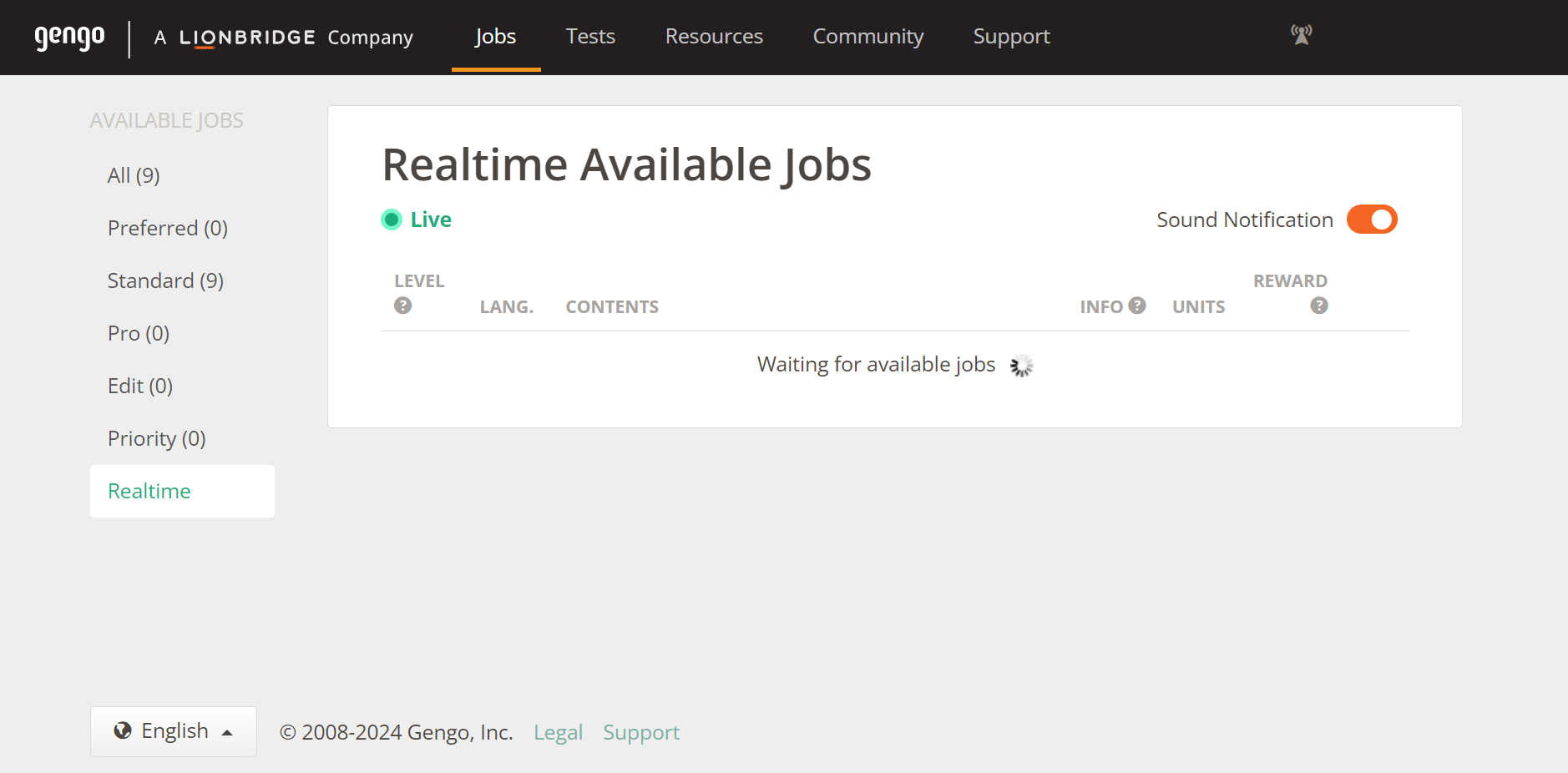
Task: Select the Realtime jobs filter
Action: [182, 491]
